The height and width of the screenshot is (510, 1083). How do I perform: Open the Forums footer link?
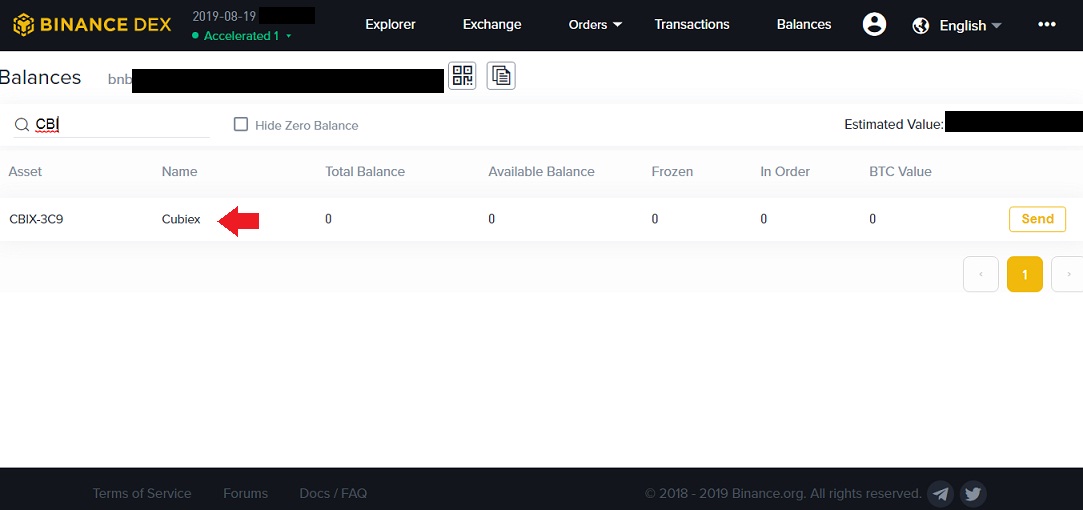(245, 493)
